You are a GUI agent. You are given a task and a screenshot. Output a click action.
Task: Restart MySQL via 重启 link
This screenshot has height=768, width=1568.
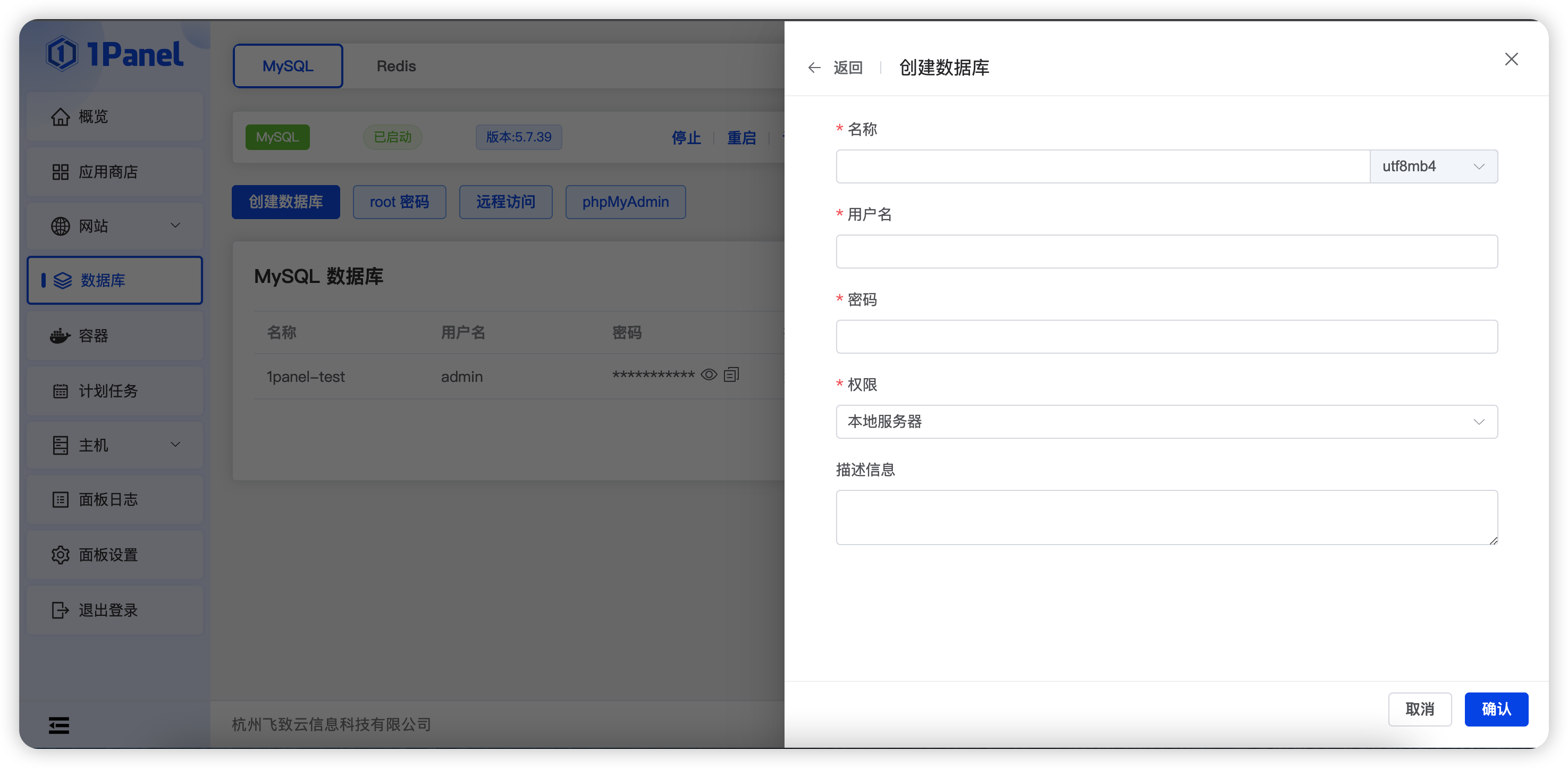[741, 138]
